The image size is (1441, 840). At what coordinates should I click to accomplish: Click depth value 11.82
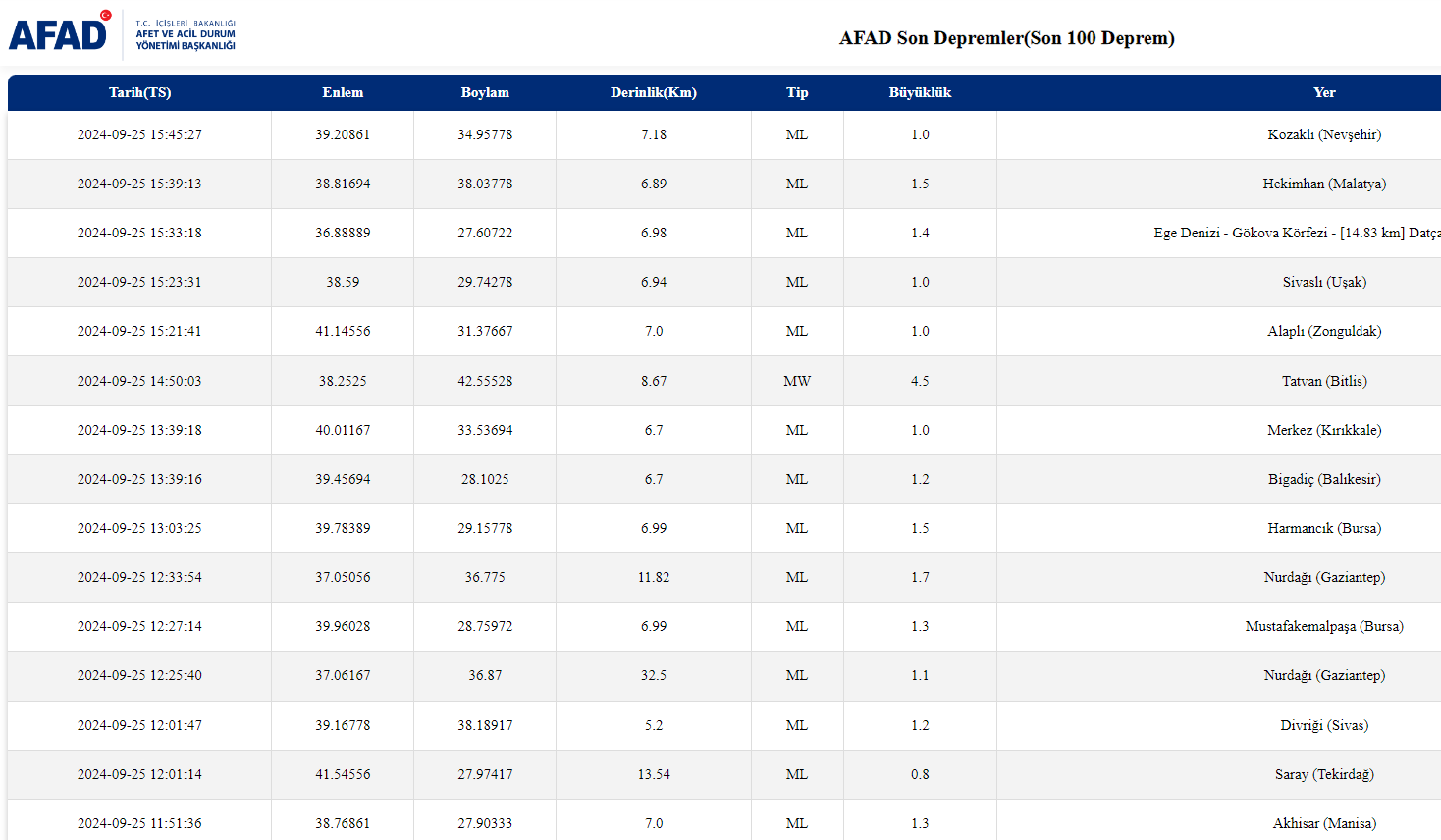(654, 577)
